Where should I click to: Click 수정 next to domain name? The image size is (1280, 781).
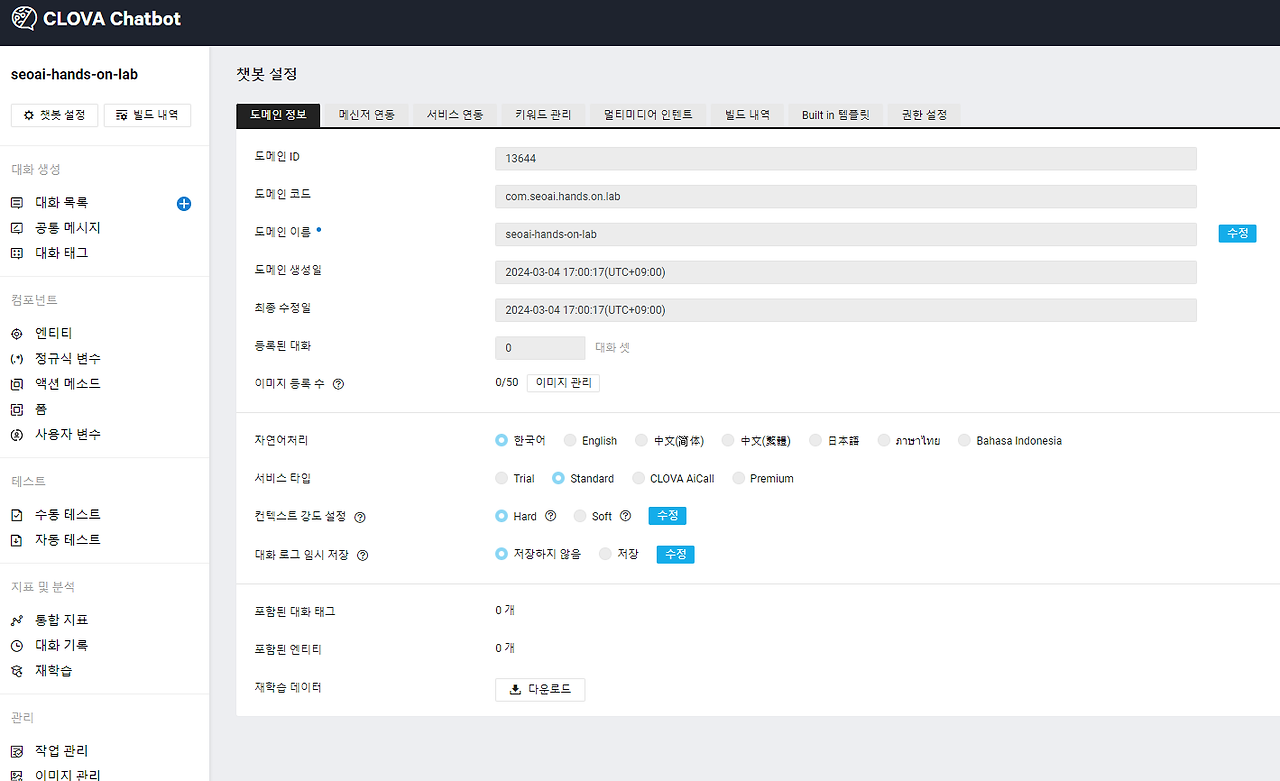1237,233
